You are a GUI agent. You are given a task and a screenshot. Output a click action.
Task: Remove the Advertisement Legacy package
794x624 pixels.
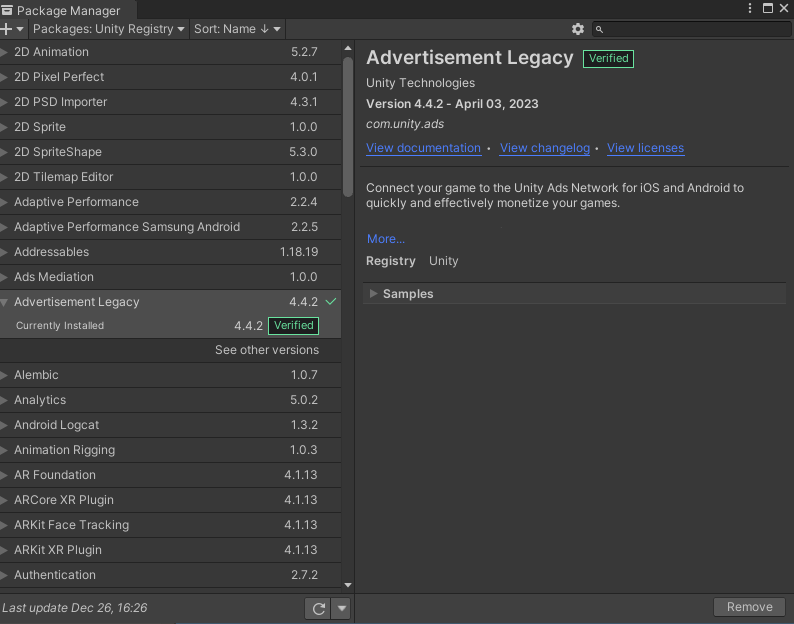coord(749,607)
